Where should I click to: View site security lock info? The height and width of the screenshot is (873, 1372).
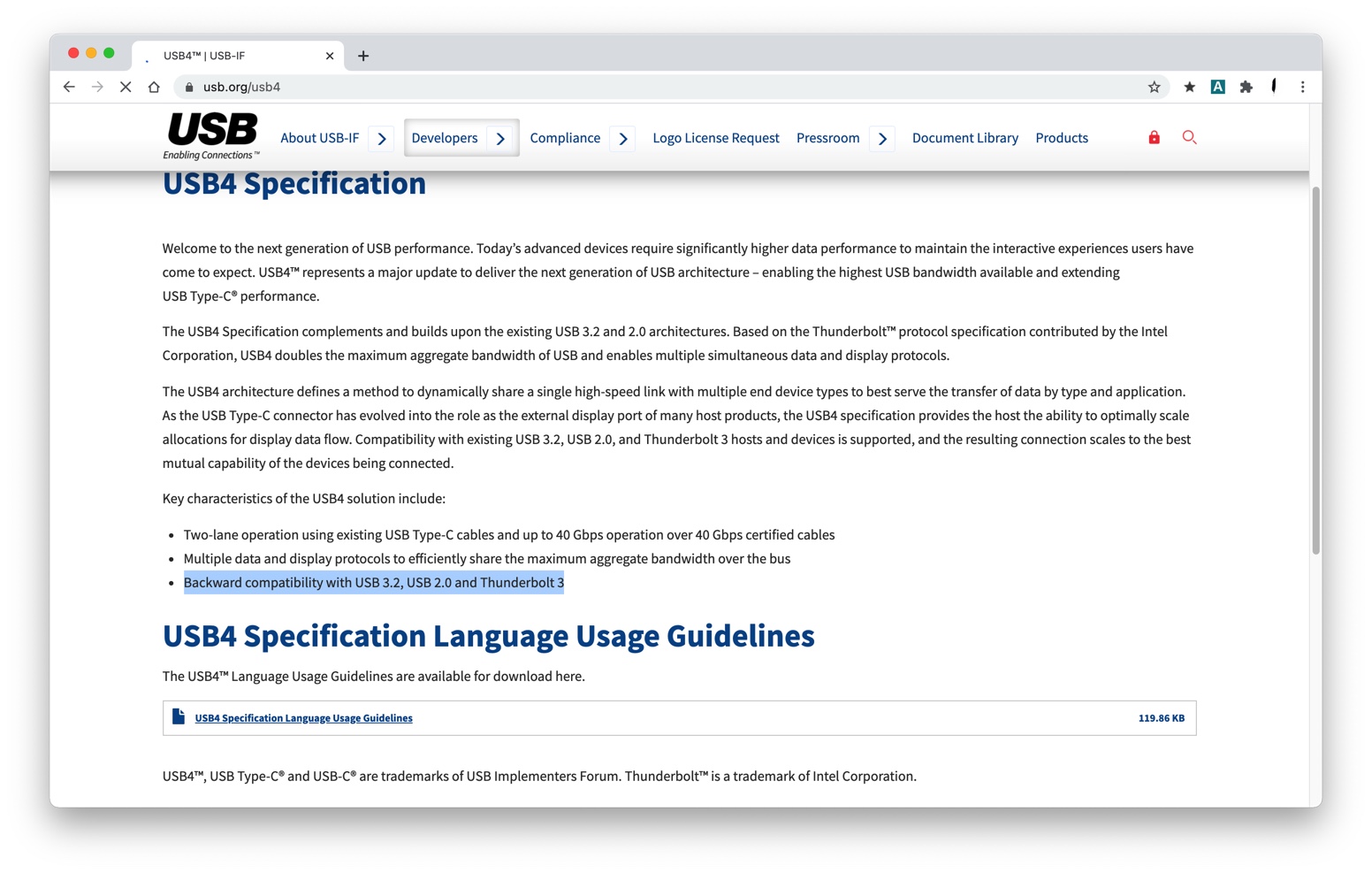189,87
